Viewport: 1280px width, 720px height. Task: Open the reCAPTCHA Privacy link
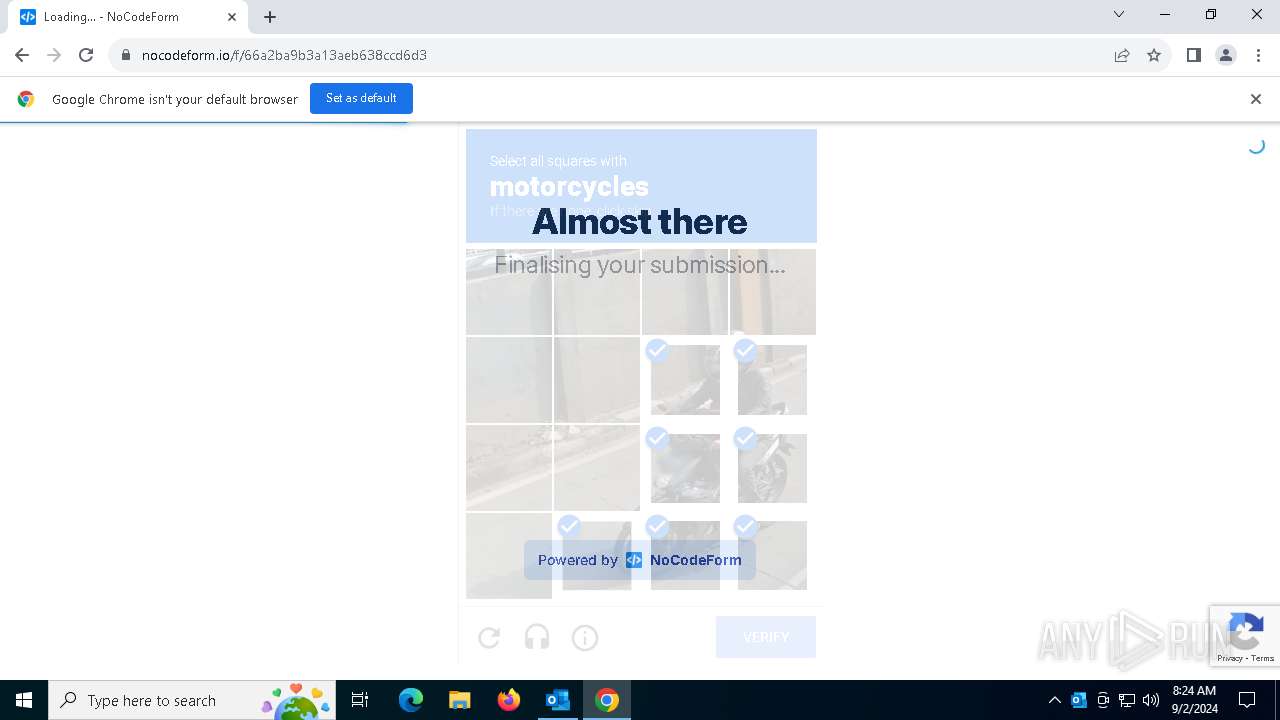click(x=1230, y=658)
